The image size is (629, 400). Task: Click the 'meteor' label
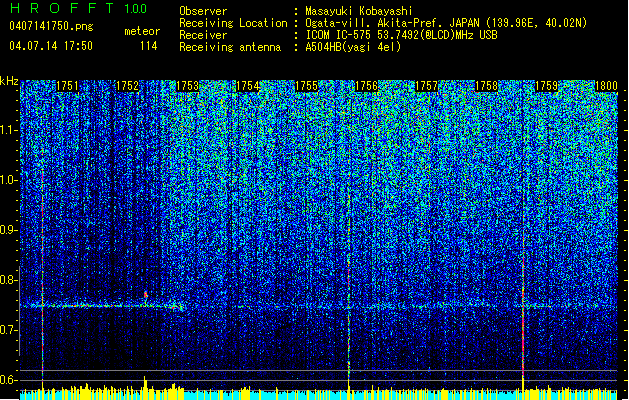(x=142, y=31)
